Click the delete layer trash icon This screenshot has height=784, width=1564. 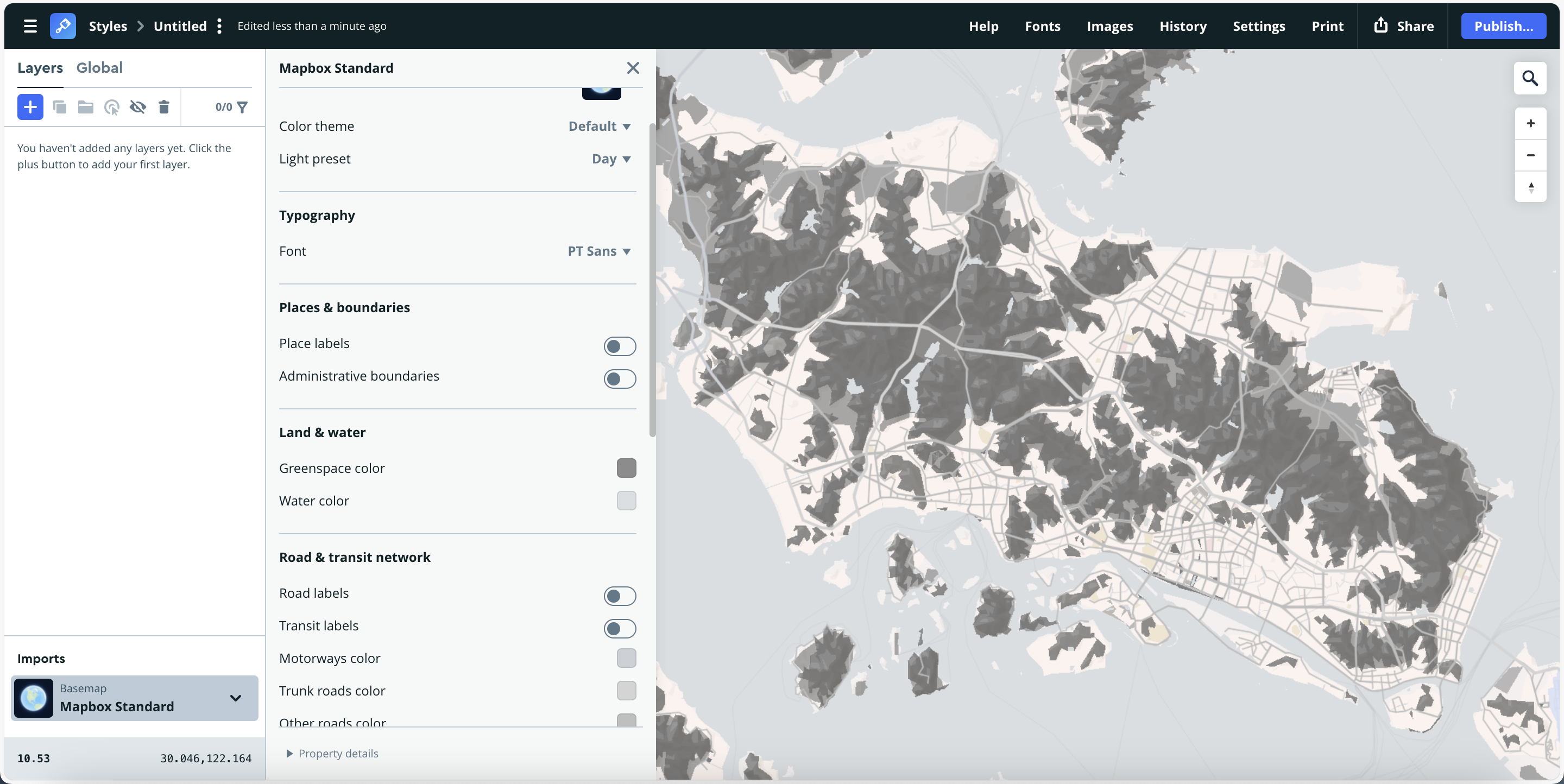pos(164,107)
